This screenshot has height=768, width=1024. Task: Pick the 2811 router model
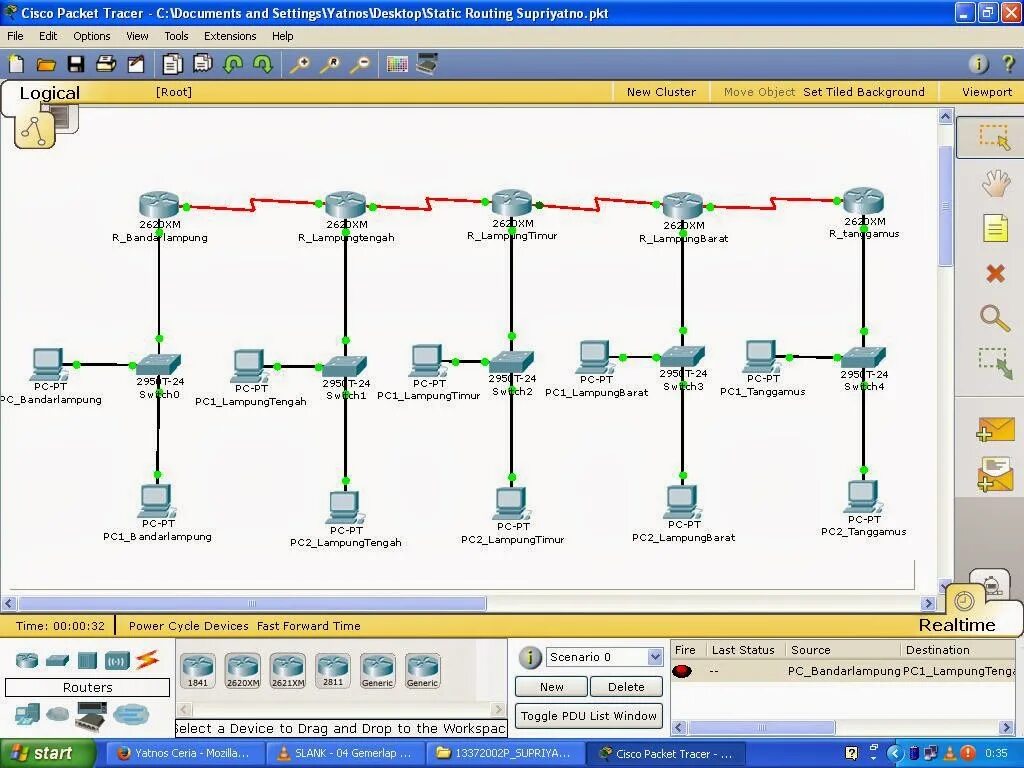coord(332,671)
